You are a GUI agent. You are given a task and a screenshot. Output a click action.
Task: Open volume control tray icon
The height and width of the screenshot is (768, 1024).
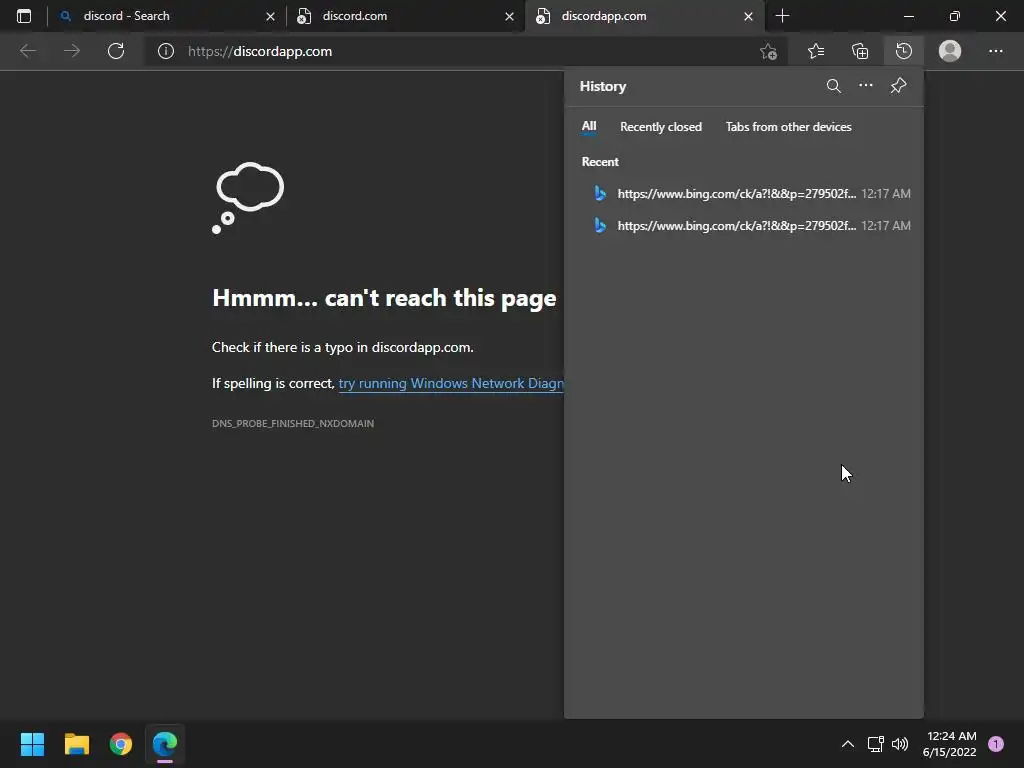pyautogui.click(x=900, y=744)
